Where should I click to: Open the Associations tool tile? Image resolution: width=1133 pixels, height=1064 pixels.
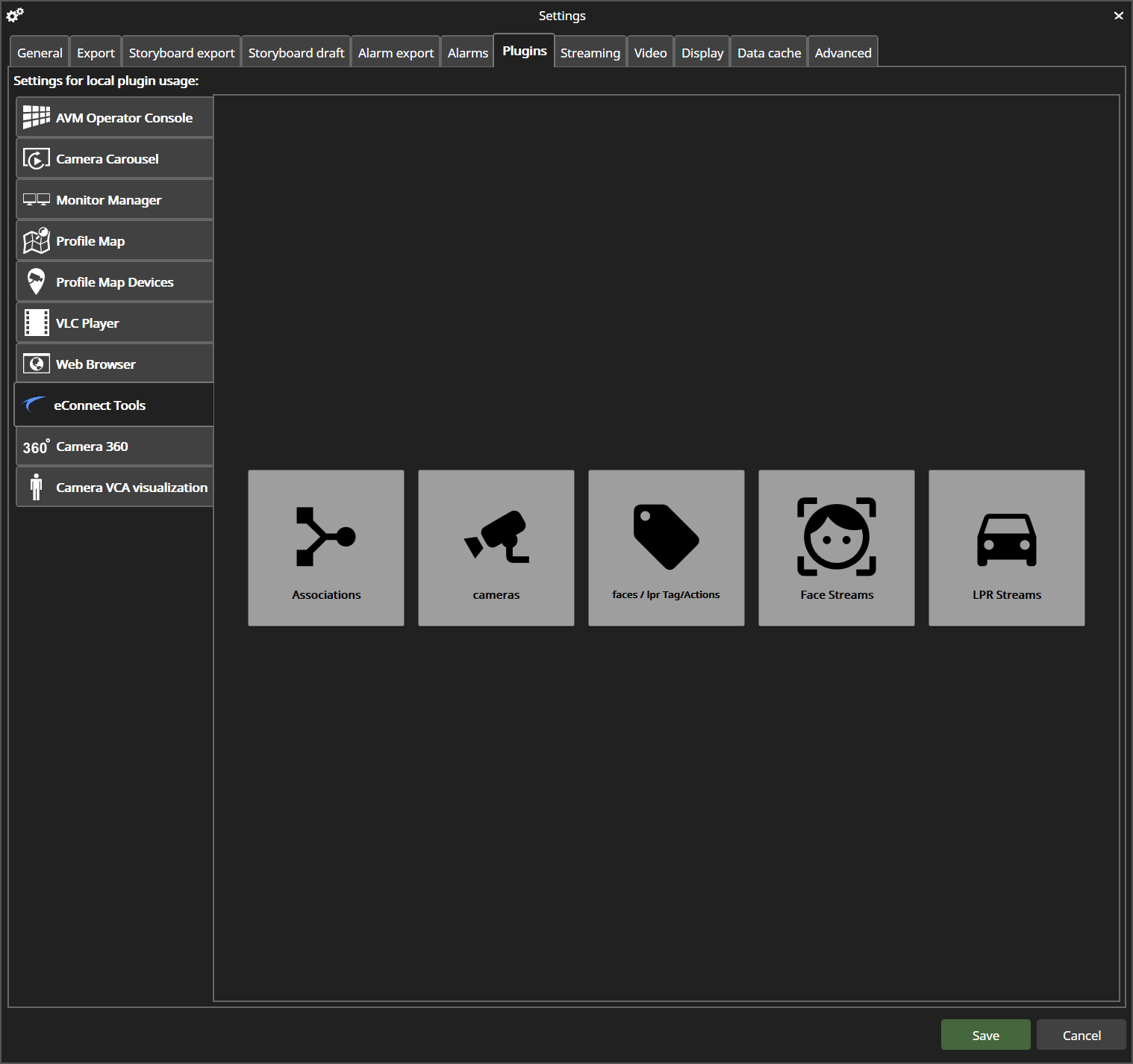point(326,547)
